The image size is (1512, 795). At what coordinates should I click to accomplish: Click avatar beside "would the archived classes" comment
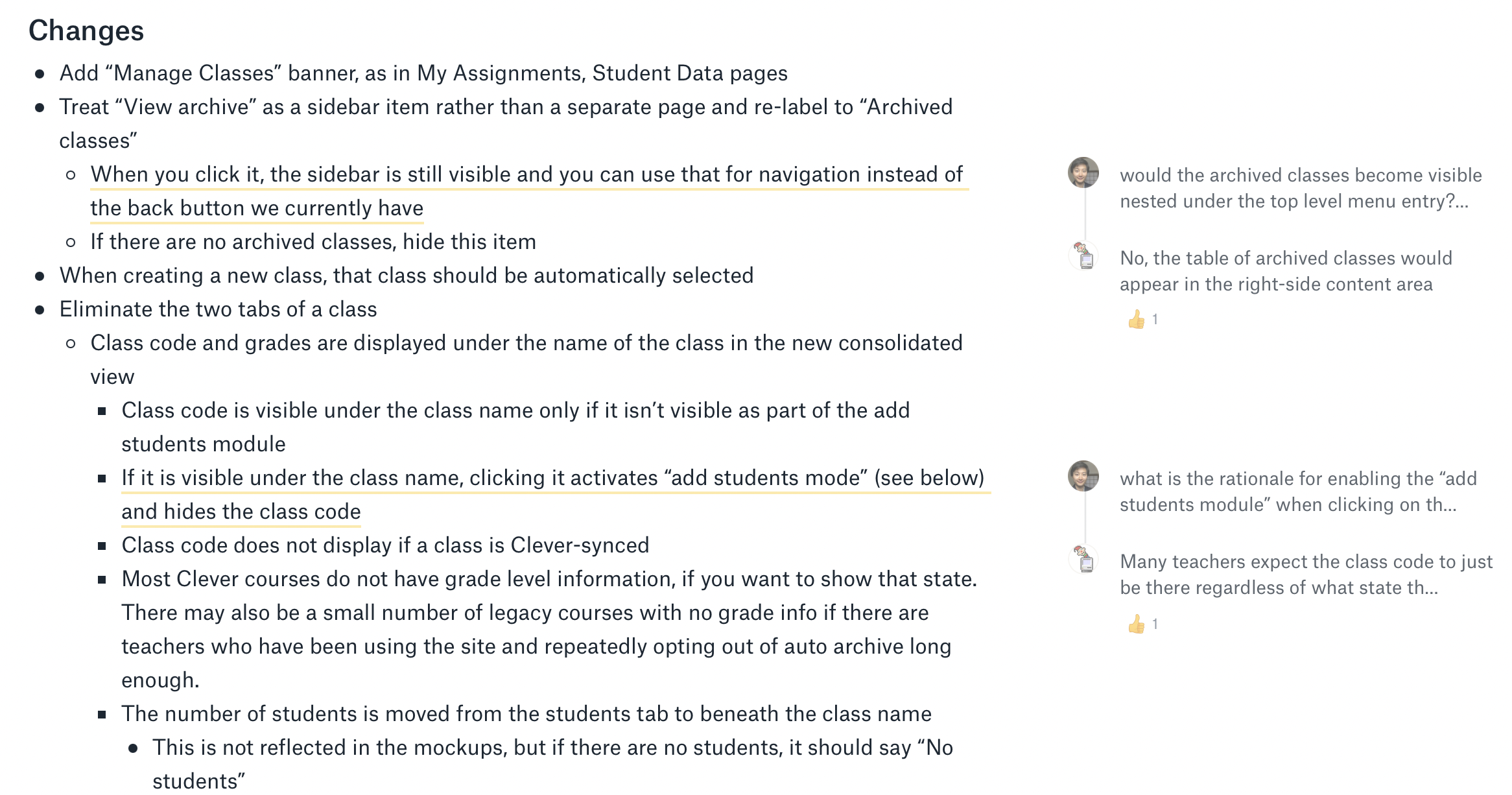(x=1083, y=172)
